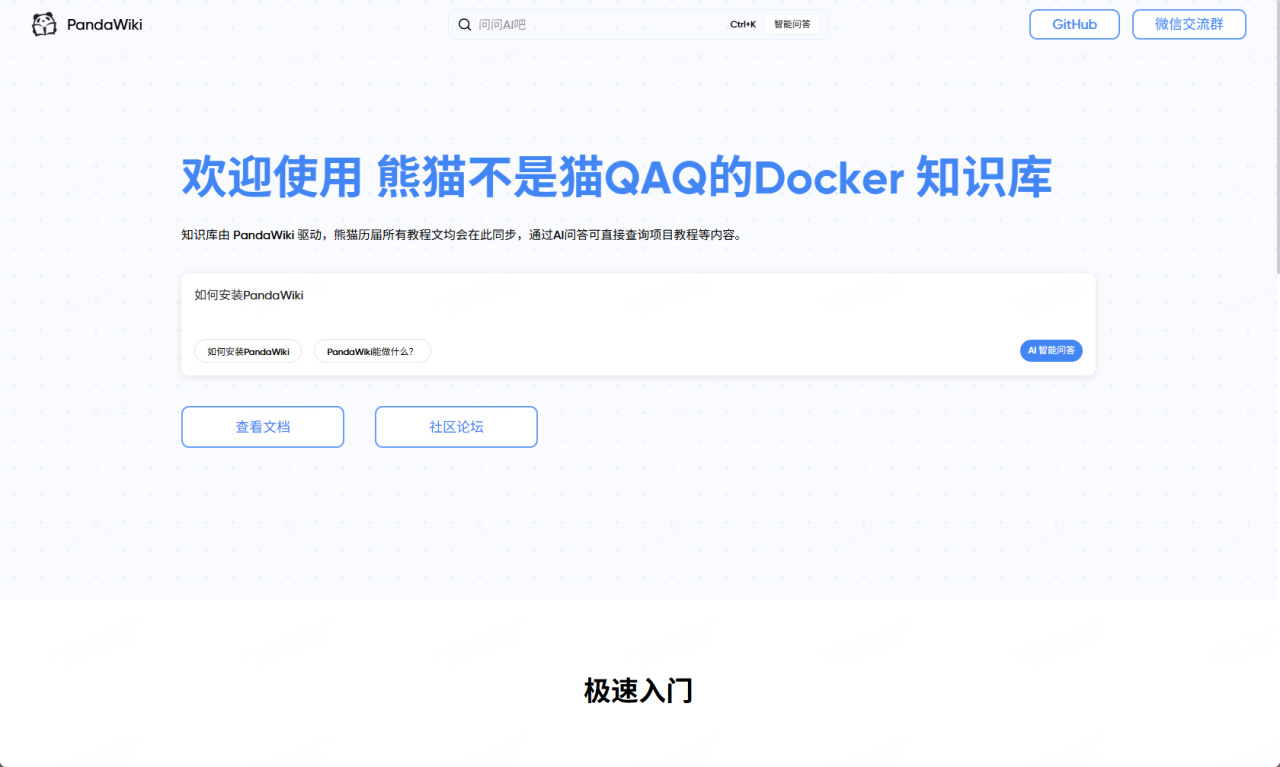
Task: Click the PandaWiki panda logo icon
Action: tap(44, 24)
